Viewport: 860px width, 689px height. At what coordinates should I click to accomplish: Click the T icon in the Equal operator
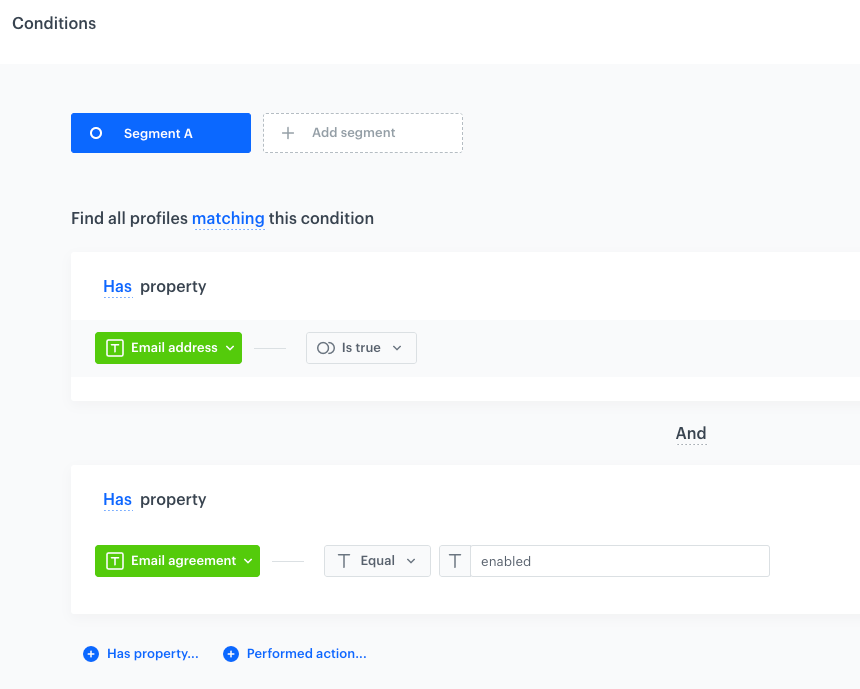343,561
